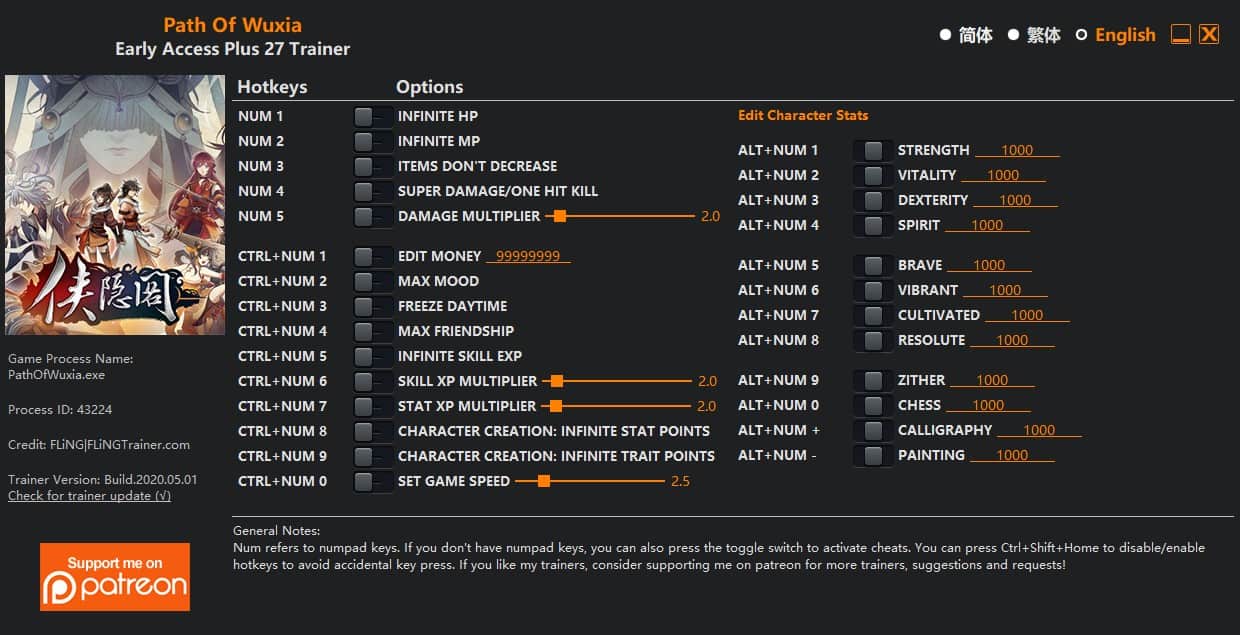The height and width of the screenshot is (635, 1240).
Task: Turn on Items Don't Decrease toggle
Action: (373, 166)
